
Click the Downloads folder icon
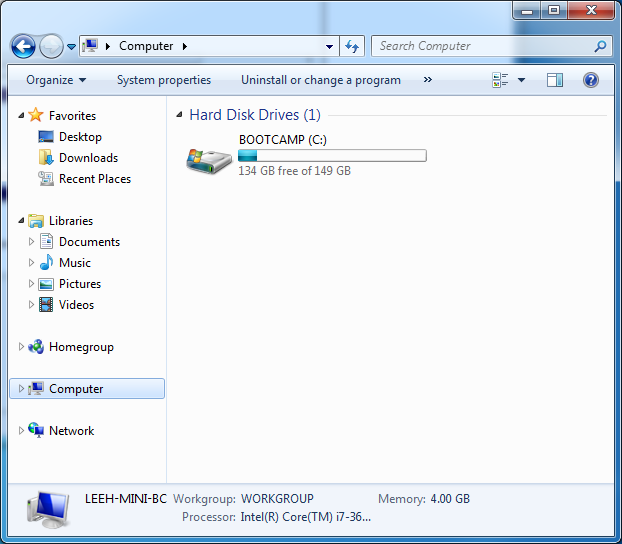46,158
